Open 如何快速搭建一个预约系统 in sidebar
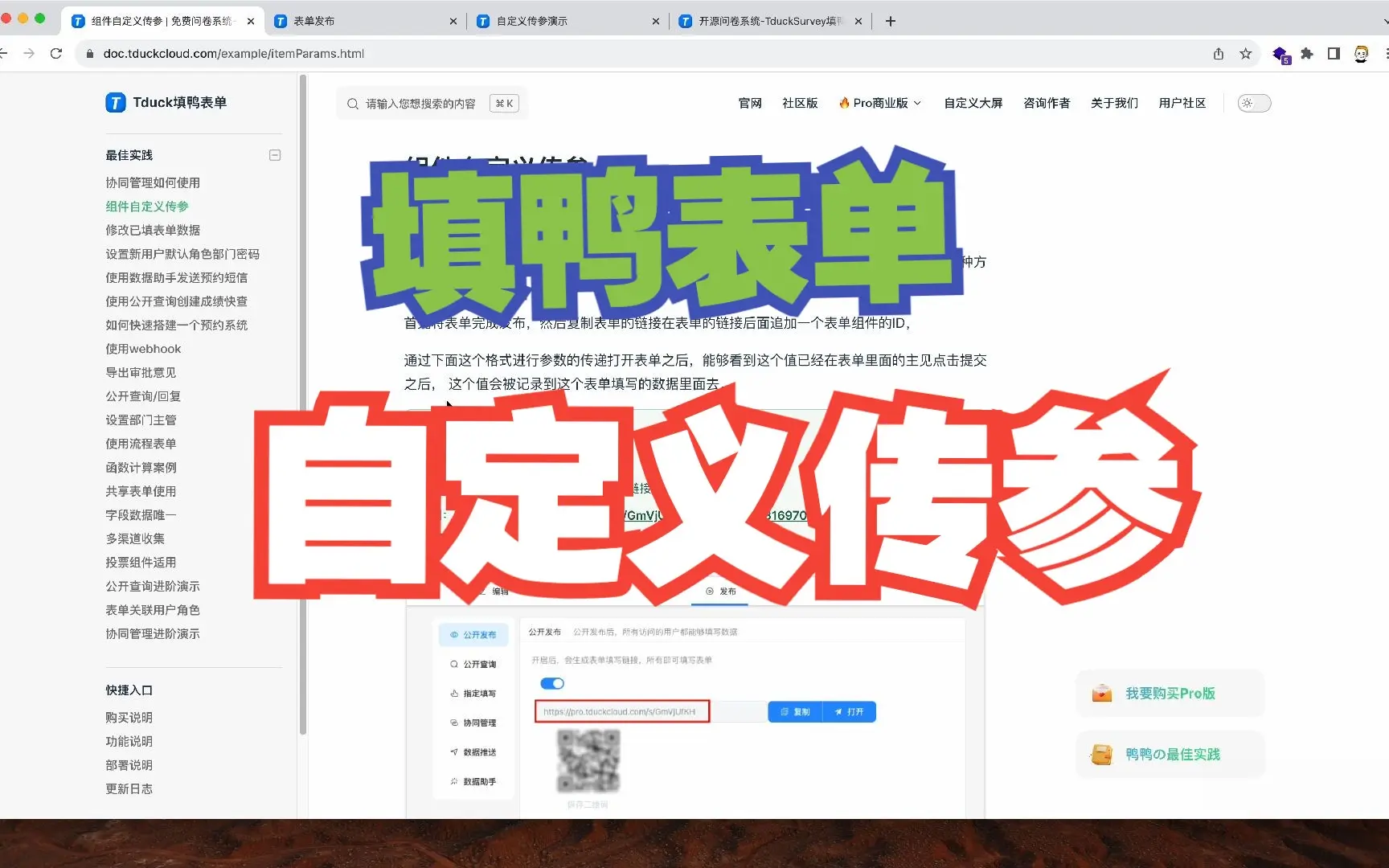This screenshot has height=868, width=1389. point(176,325)
